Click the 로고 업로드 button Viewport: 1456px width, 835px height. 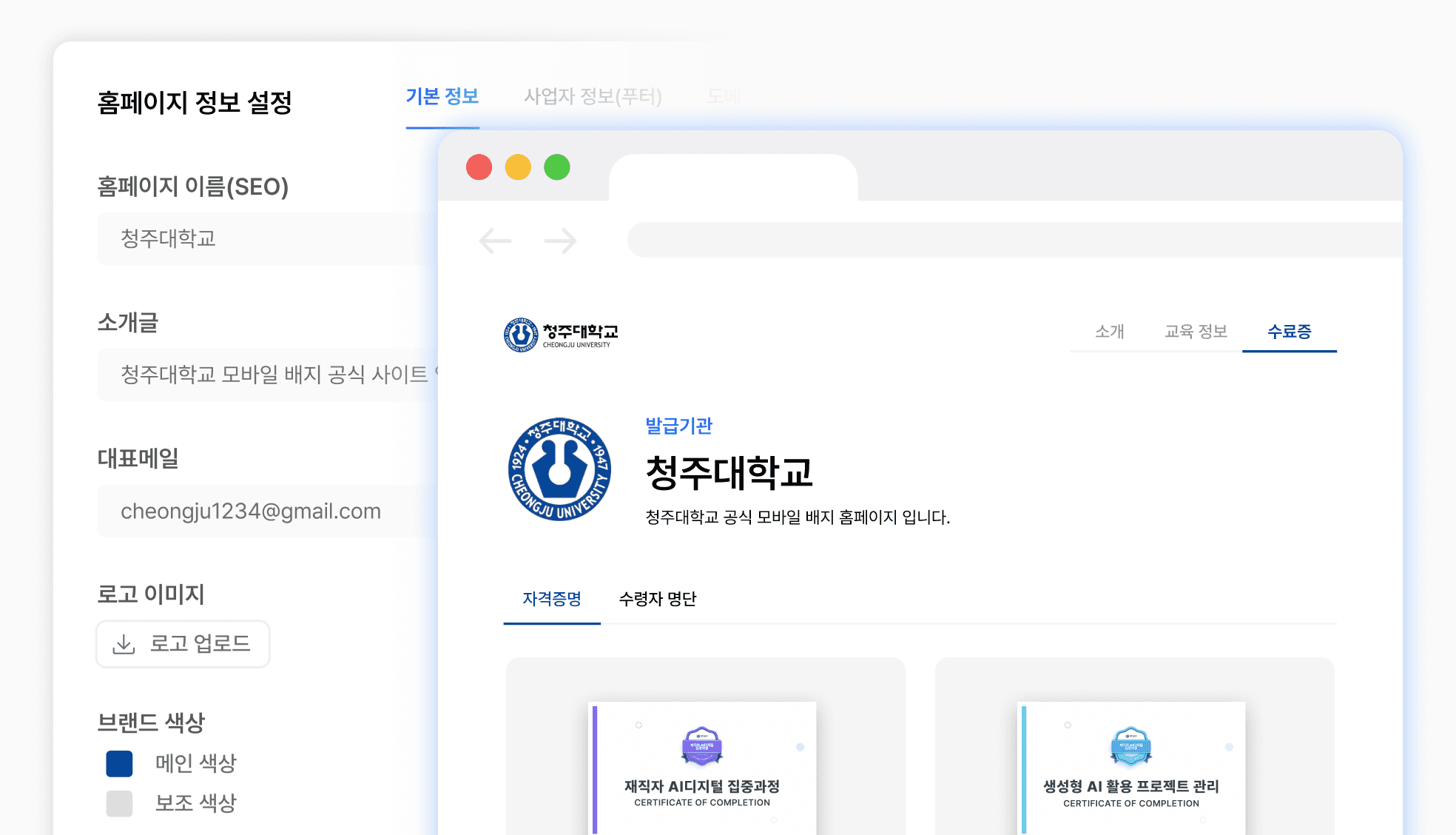(x=183, y=644)
